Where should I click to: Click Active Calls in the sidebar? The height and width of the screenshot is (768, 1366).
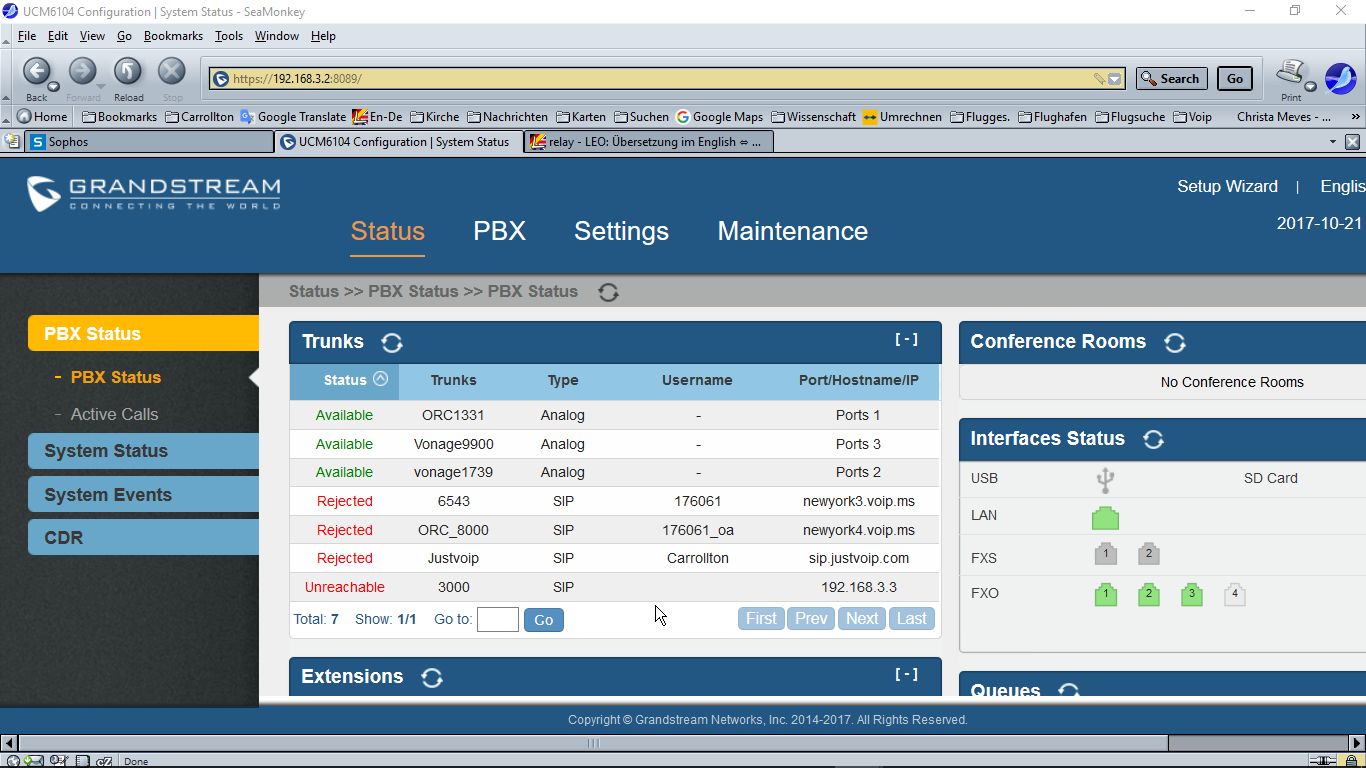(x=114, y=414)
